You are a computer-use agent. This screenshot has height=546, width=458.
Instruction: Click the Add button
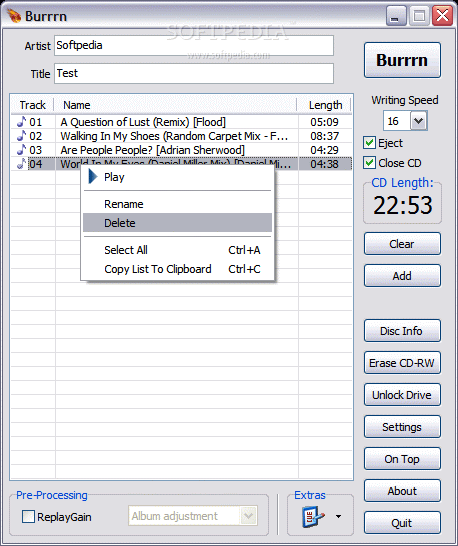tap(402, 276)
